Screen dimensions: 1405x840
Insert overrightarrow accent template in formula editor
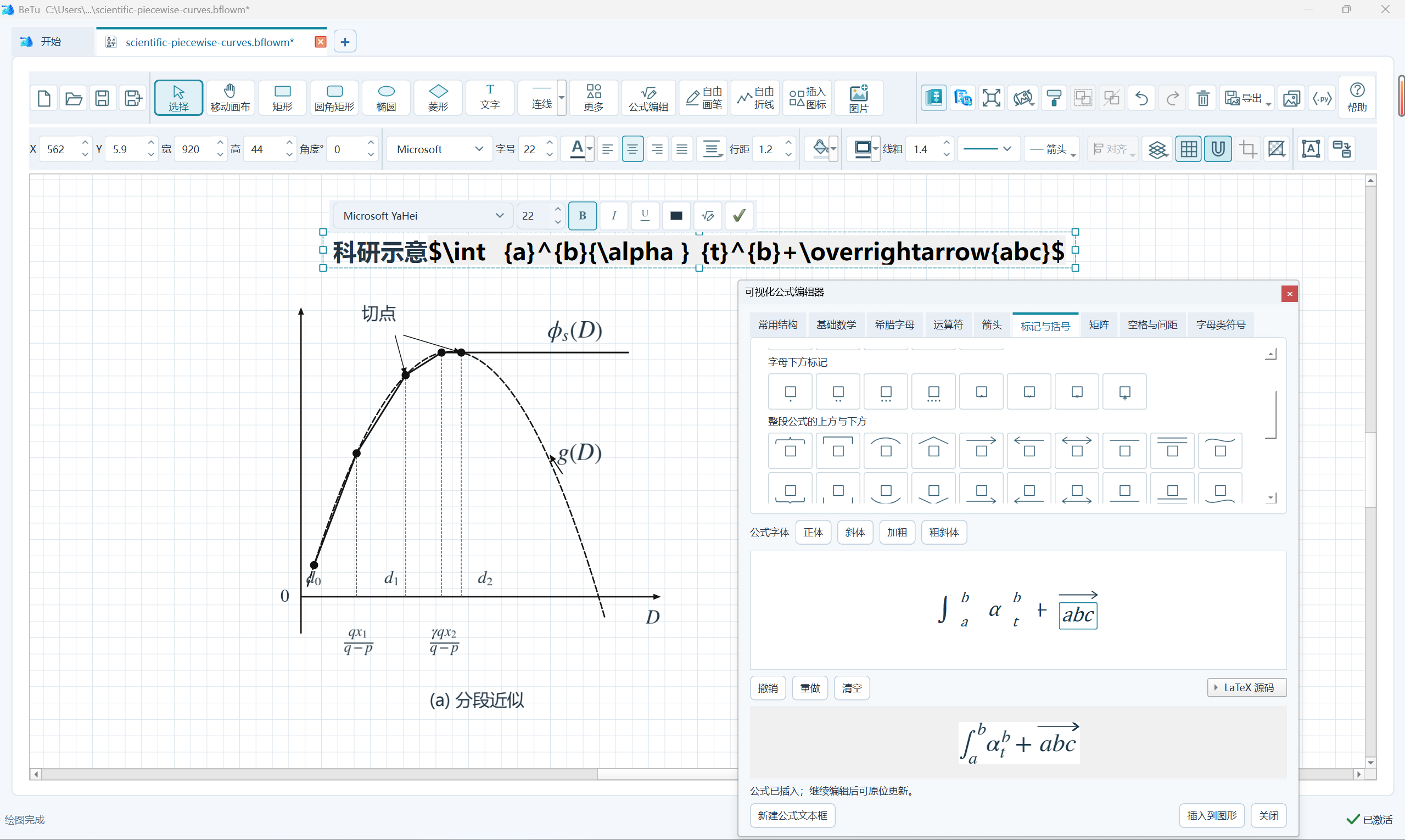(981, 450)
